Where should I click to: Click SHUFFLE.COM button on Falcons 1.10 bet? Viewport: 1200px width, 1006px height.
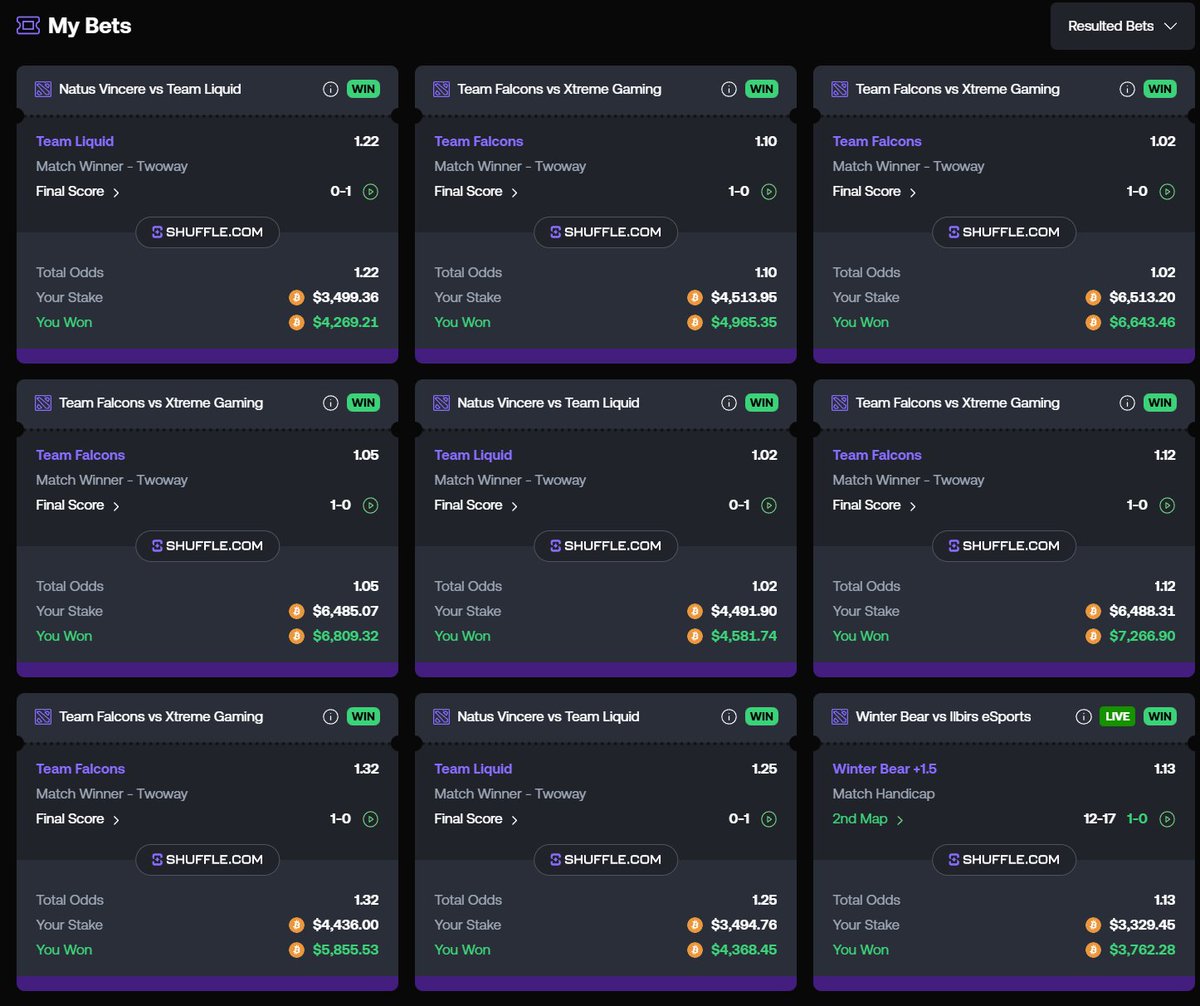(x=605, y=232)
